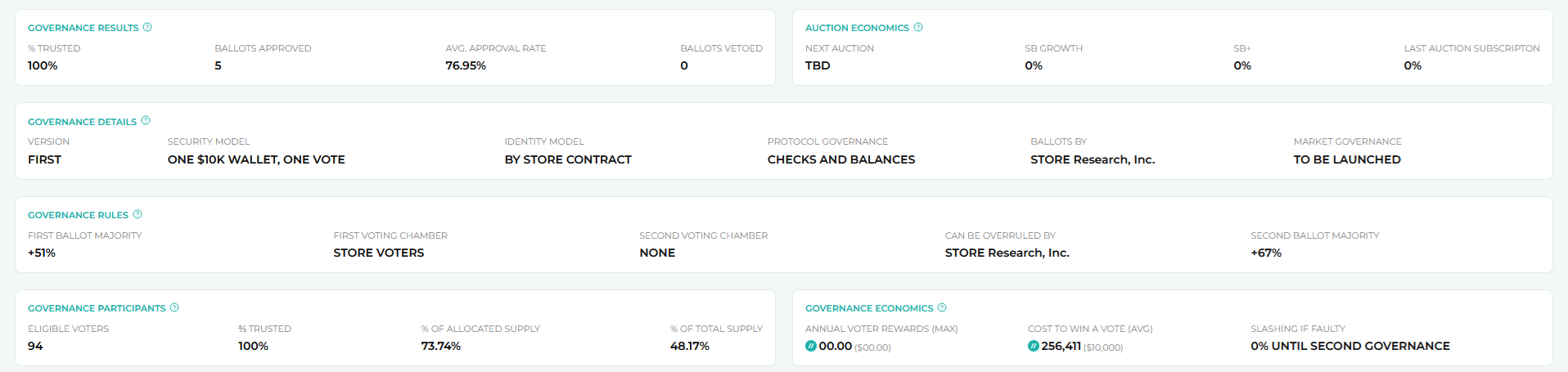Screen dimensions: 1568x372
Task: Click 0% UNTIL SECOND GOVERNANCE slashing value
Action: tap(1350, 346)
